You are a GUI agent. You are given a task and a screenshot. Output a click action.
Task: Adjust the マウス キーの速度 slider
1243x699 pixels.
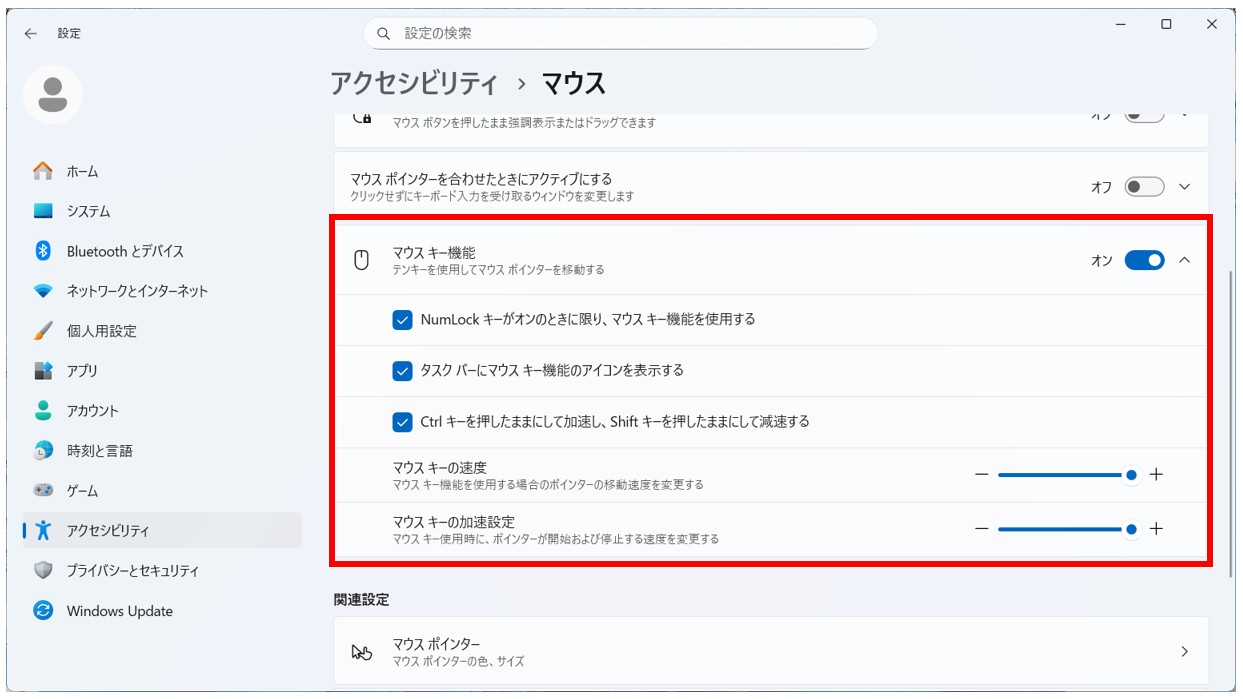coord(1131,474)
